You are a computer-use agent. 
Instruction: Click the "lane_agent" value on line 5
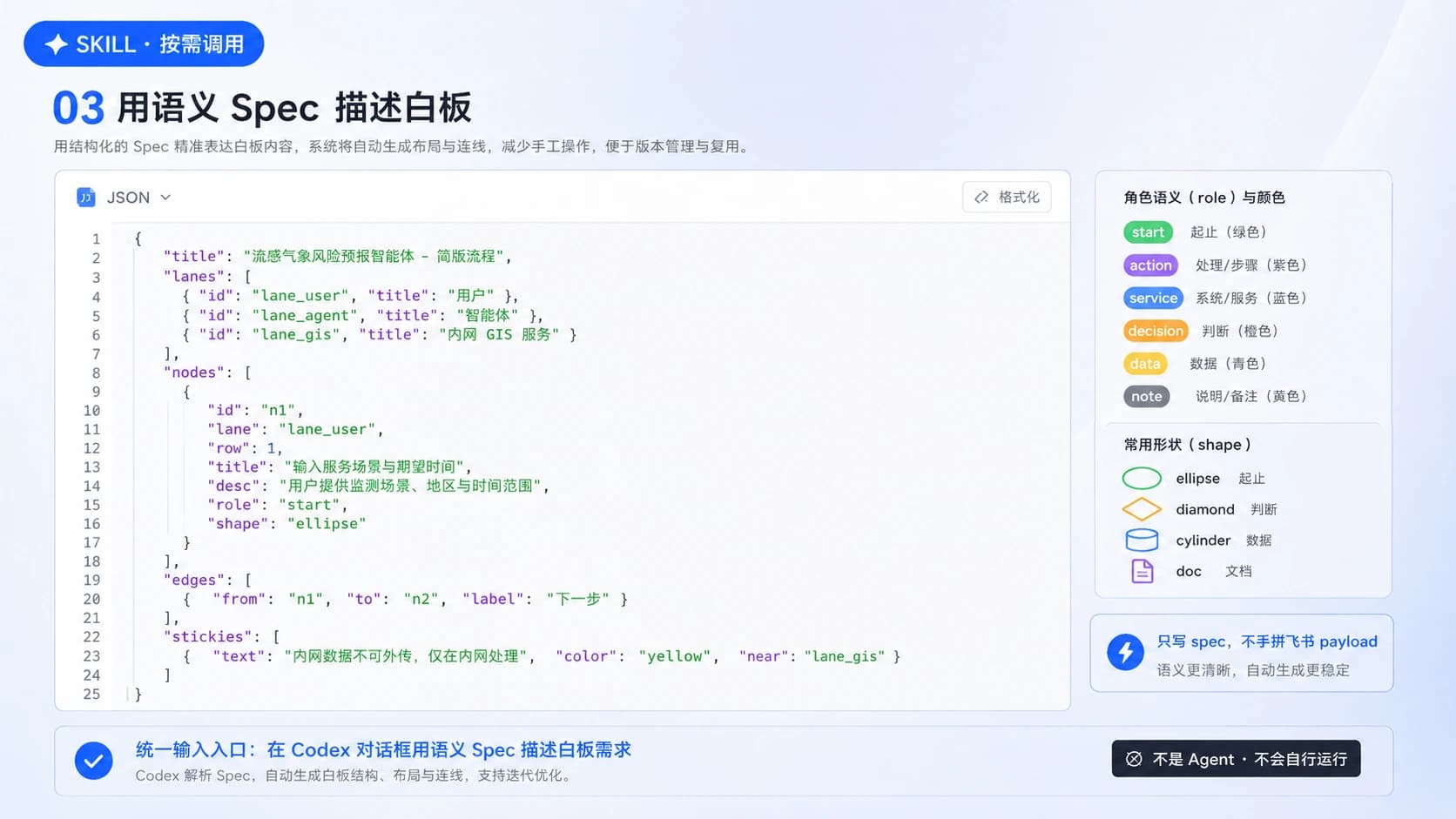pos(305,315)
